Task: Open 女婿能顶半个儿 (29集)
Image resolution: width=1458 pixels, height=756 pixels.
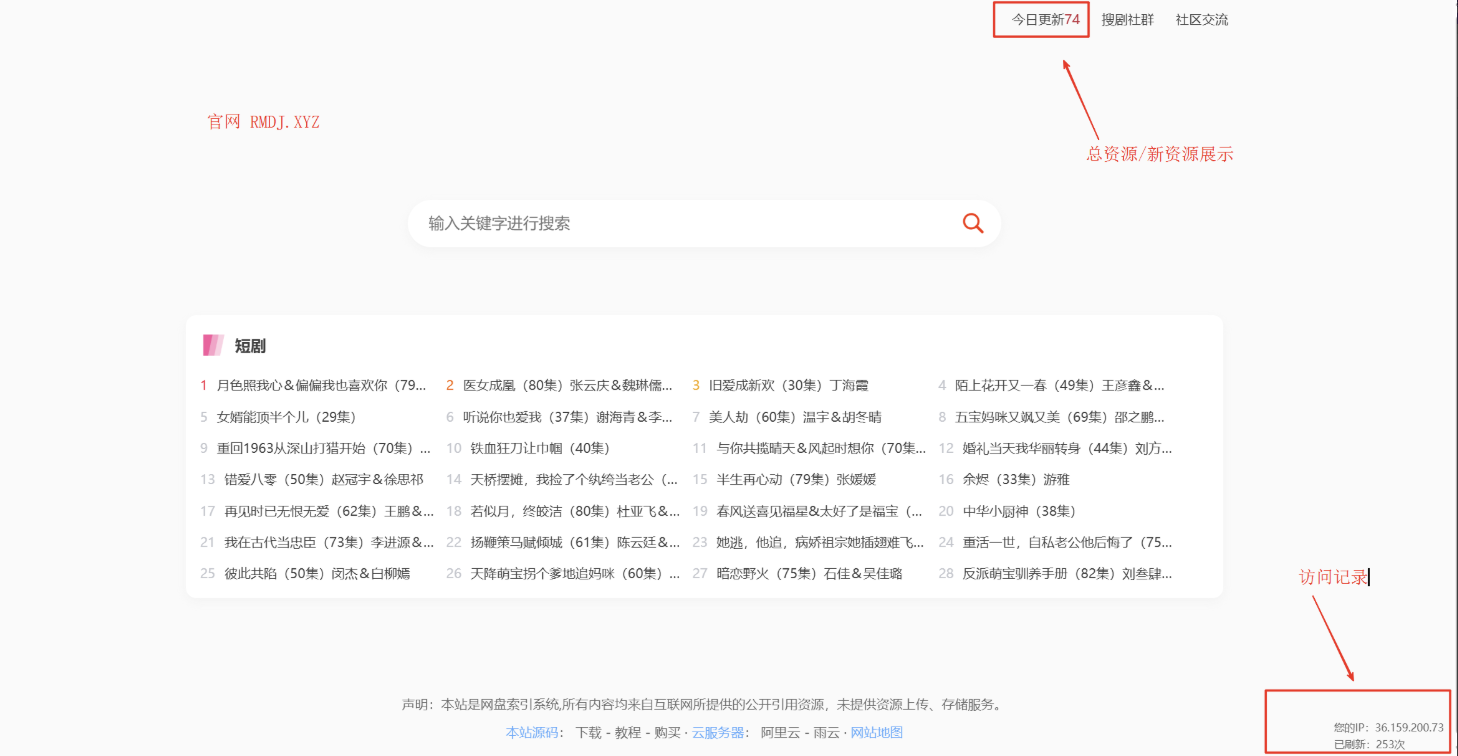Action: [x=286, y=417]
